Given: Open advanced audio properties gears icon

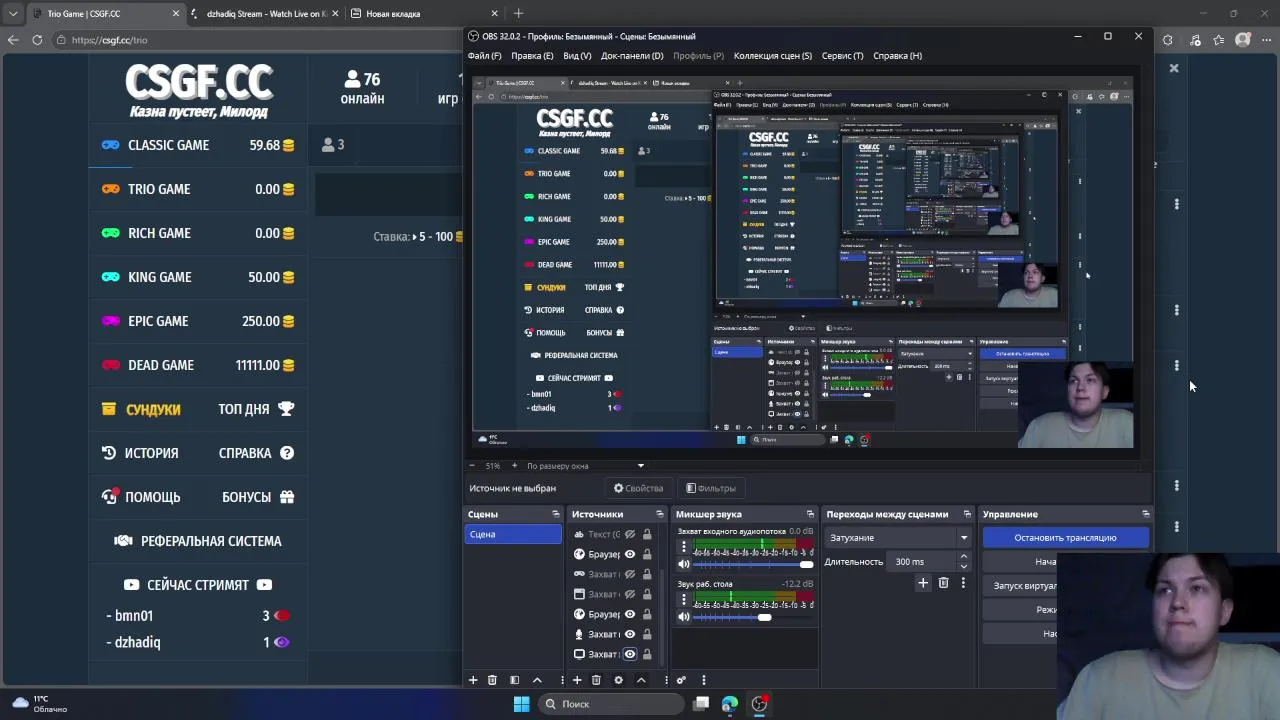Looking at the screenshot, I should click(681, 680).
